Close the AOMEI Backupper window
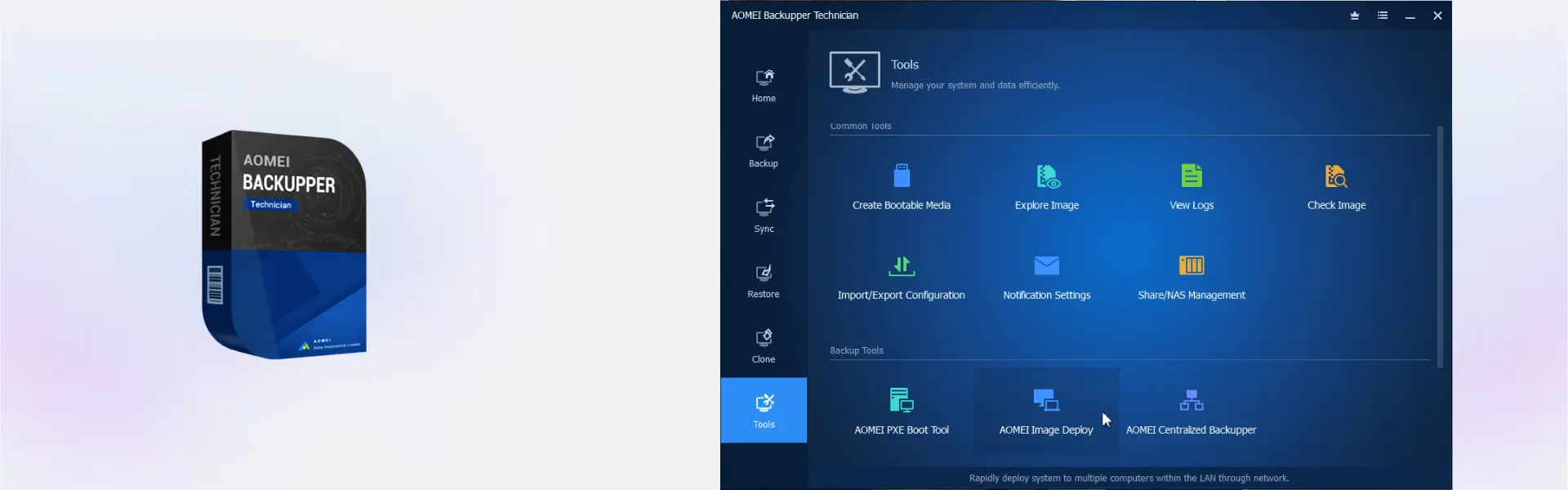 (1438, 16)
